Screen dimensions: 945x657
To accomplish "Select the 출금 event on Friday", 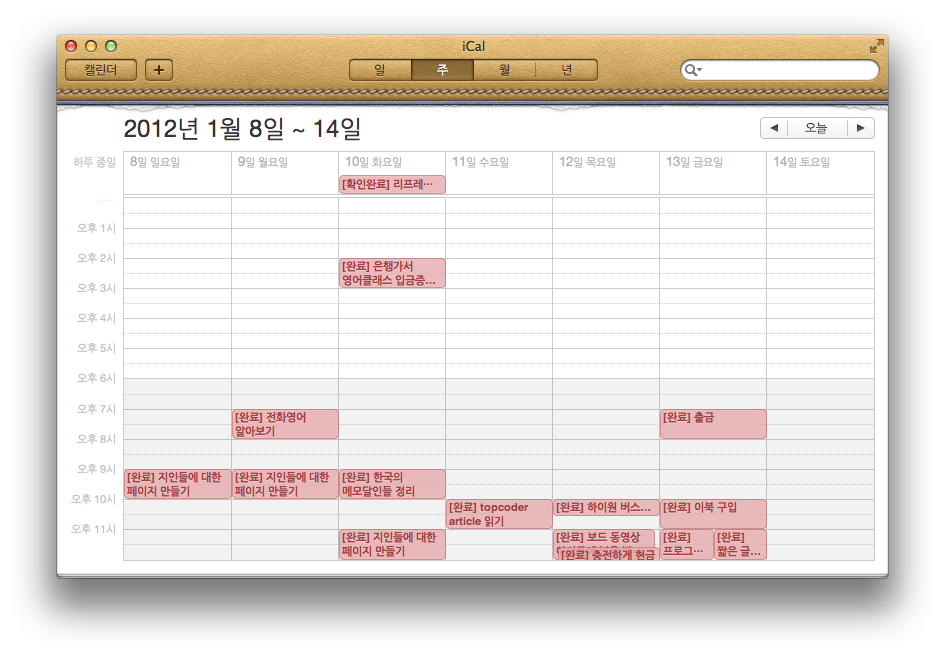I will [713, 424].
